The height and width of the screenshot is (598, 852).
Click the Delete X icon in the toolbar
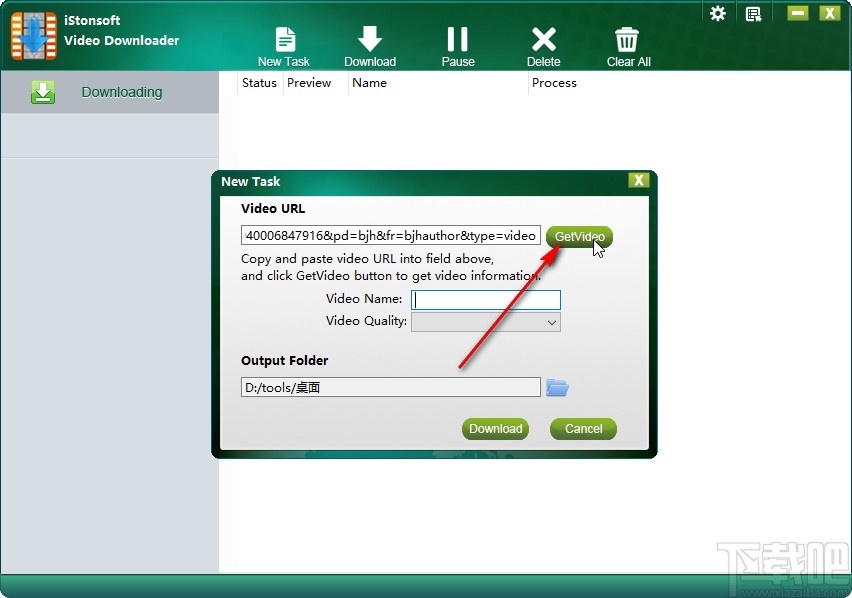(543, 39)
